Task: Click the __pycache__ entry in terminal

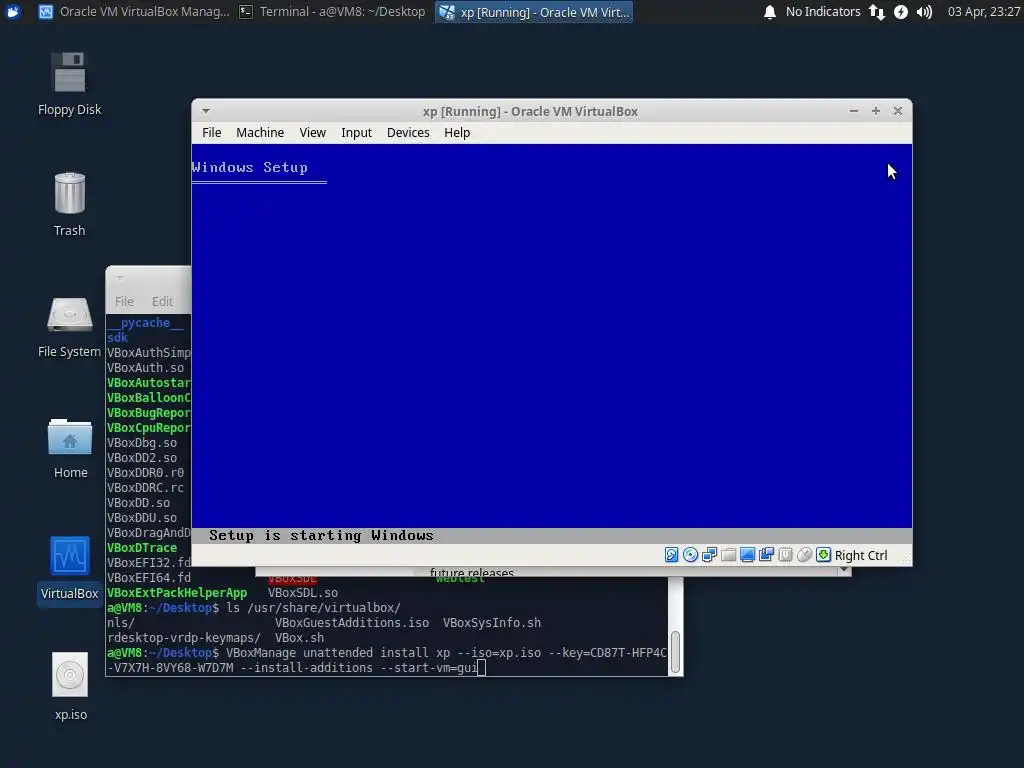Action: click(145, 323)
